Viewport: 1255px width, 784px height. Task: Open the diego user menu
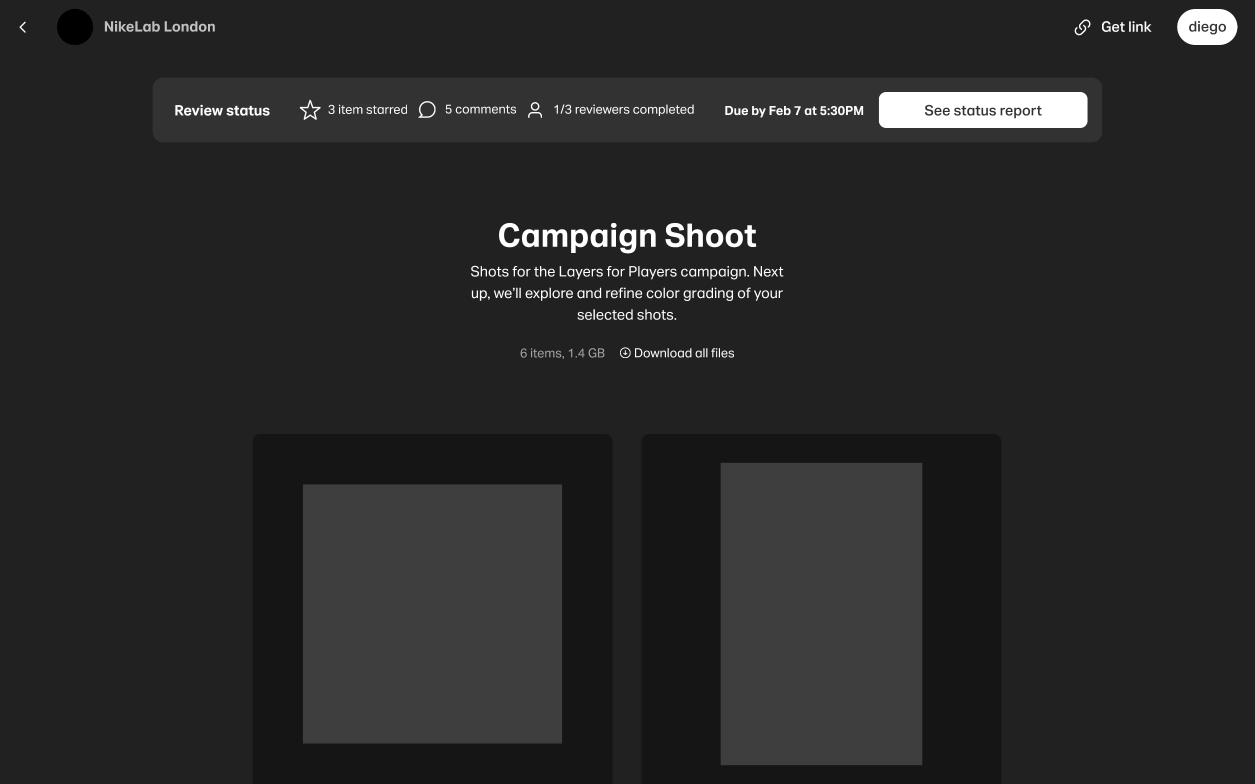[1207, 27]
